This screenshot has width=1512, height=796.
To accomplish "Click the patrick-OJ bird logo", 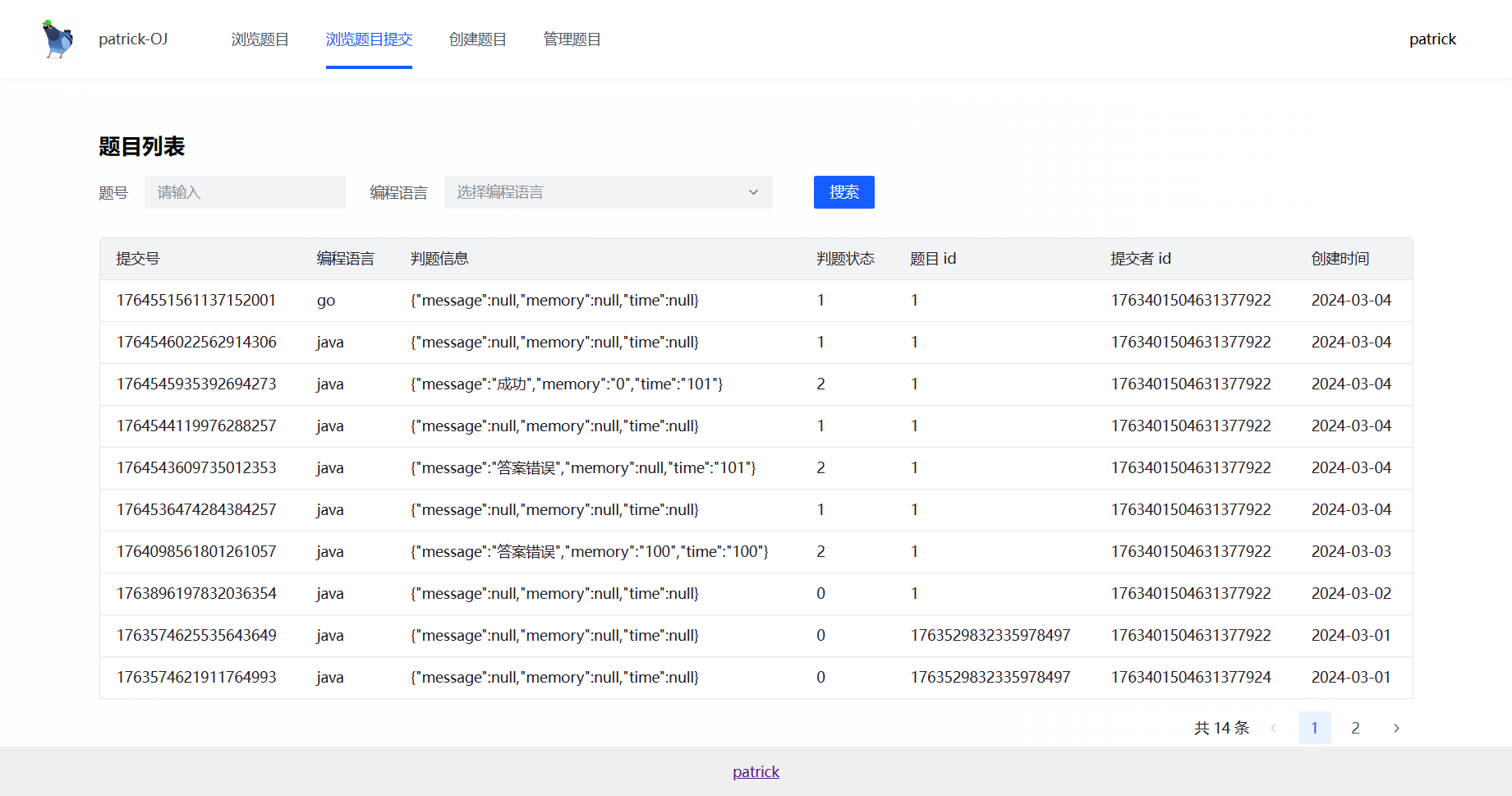I will [57, 39].
